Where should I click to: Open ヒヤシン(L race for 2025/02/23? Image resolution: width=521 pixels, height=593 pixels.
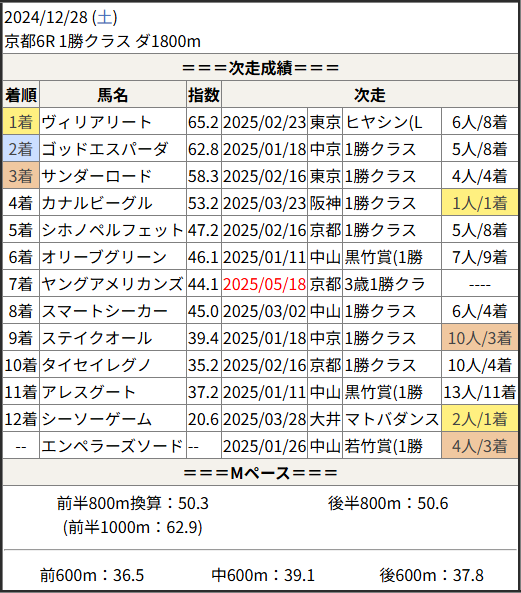pyautogui.click(x=383, y=122)
